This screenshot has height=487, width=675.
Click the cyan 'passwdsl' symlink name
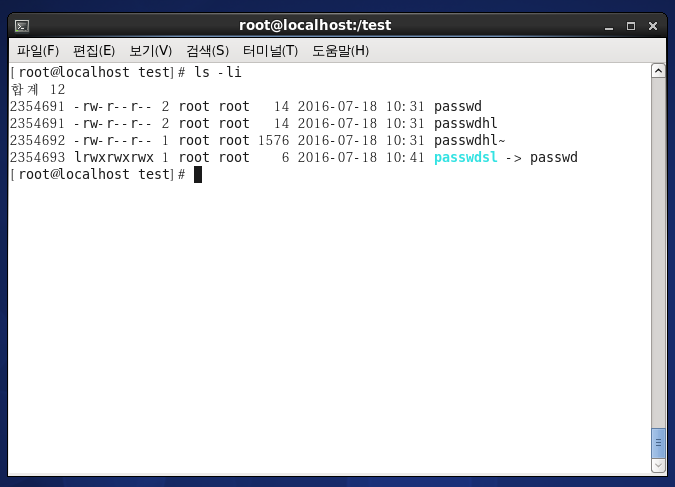tap(466, 158)
